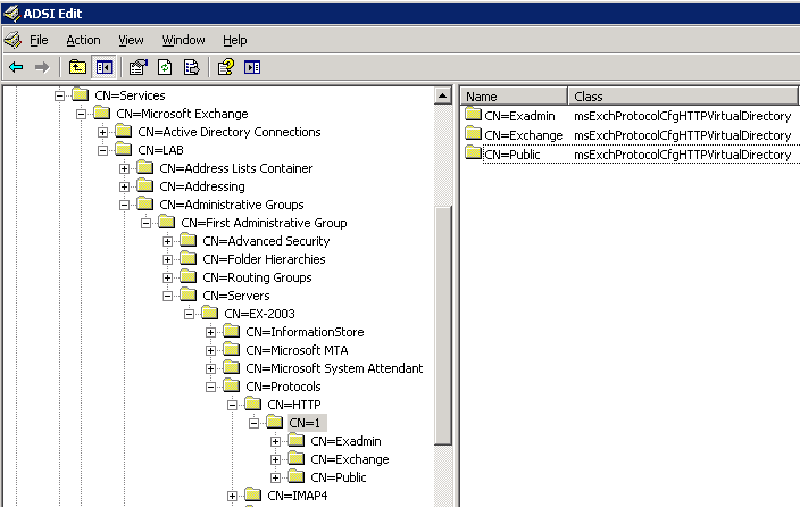This screenshot has width=800, height=507.
Task: Click the Back arrow toolbar icon
Action: tap(16, 67)
